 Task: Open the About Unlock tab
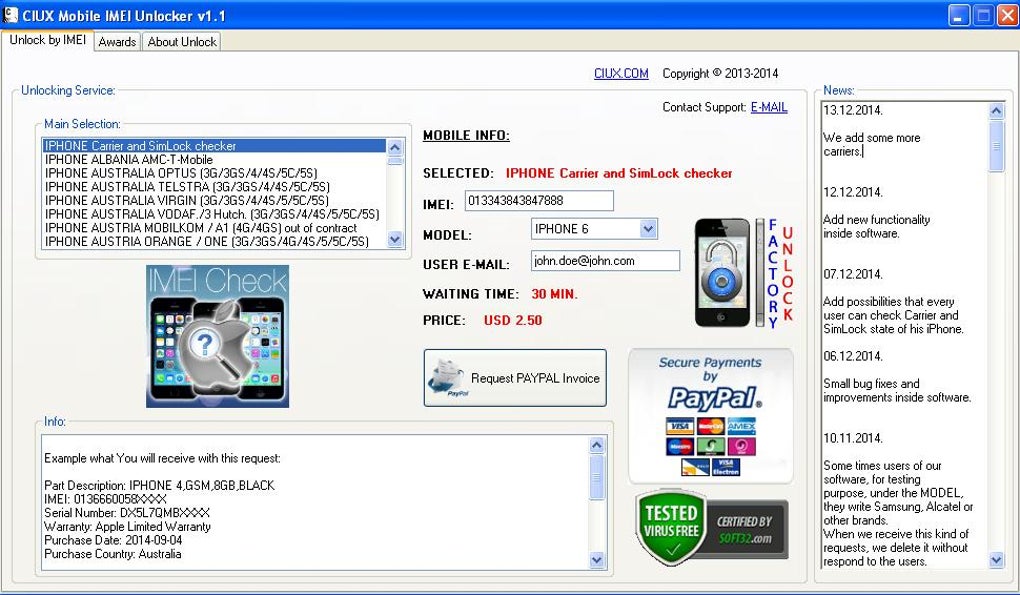pos(181,42)
